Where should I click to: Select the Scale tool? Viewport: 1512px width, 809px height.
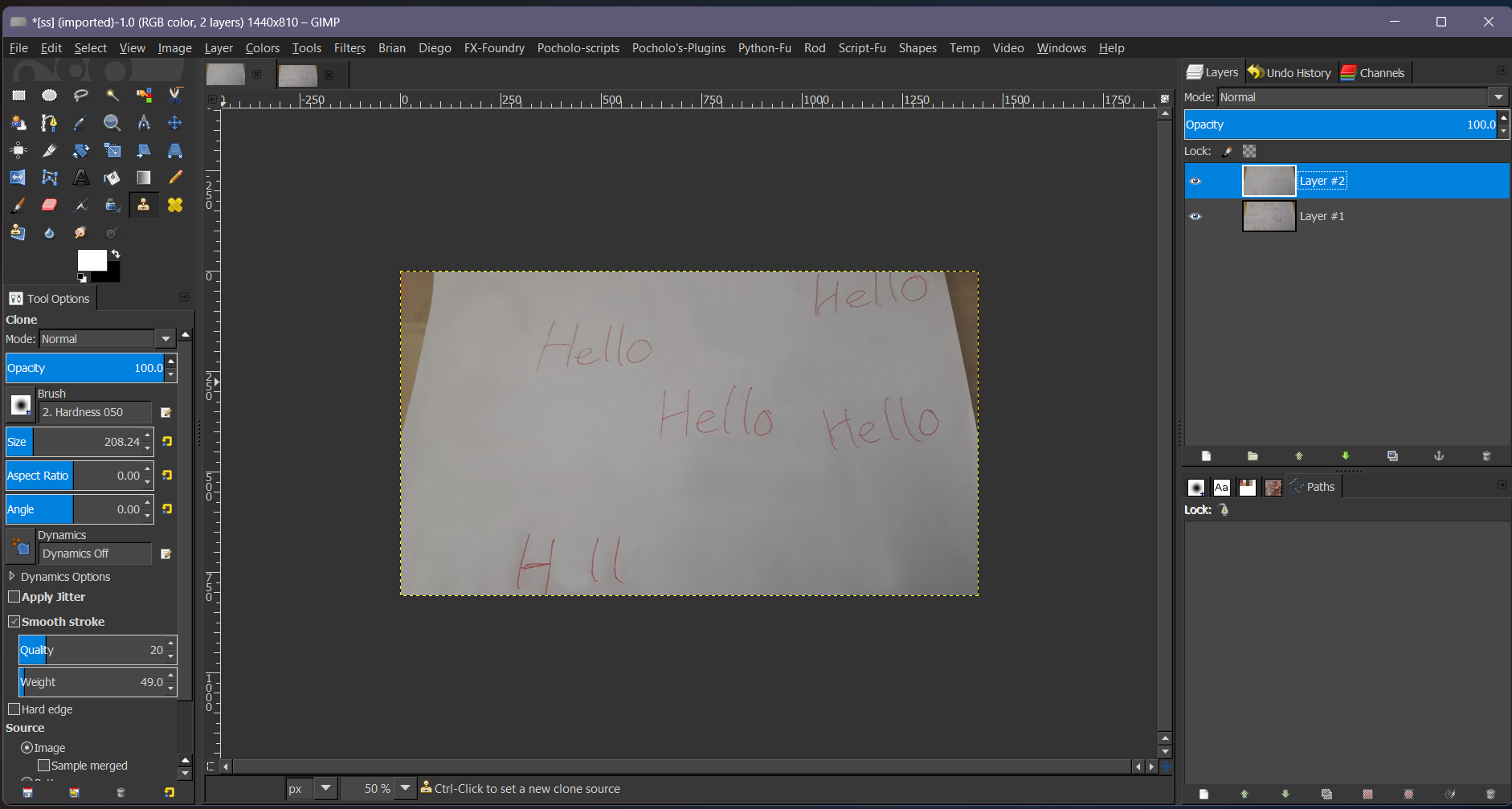click(112, 150)
